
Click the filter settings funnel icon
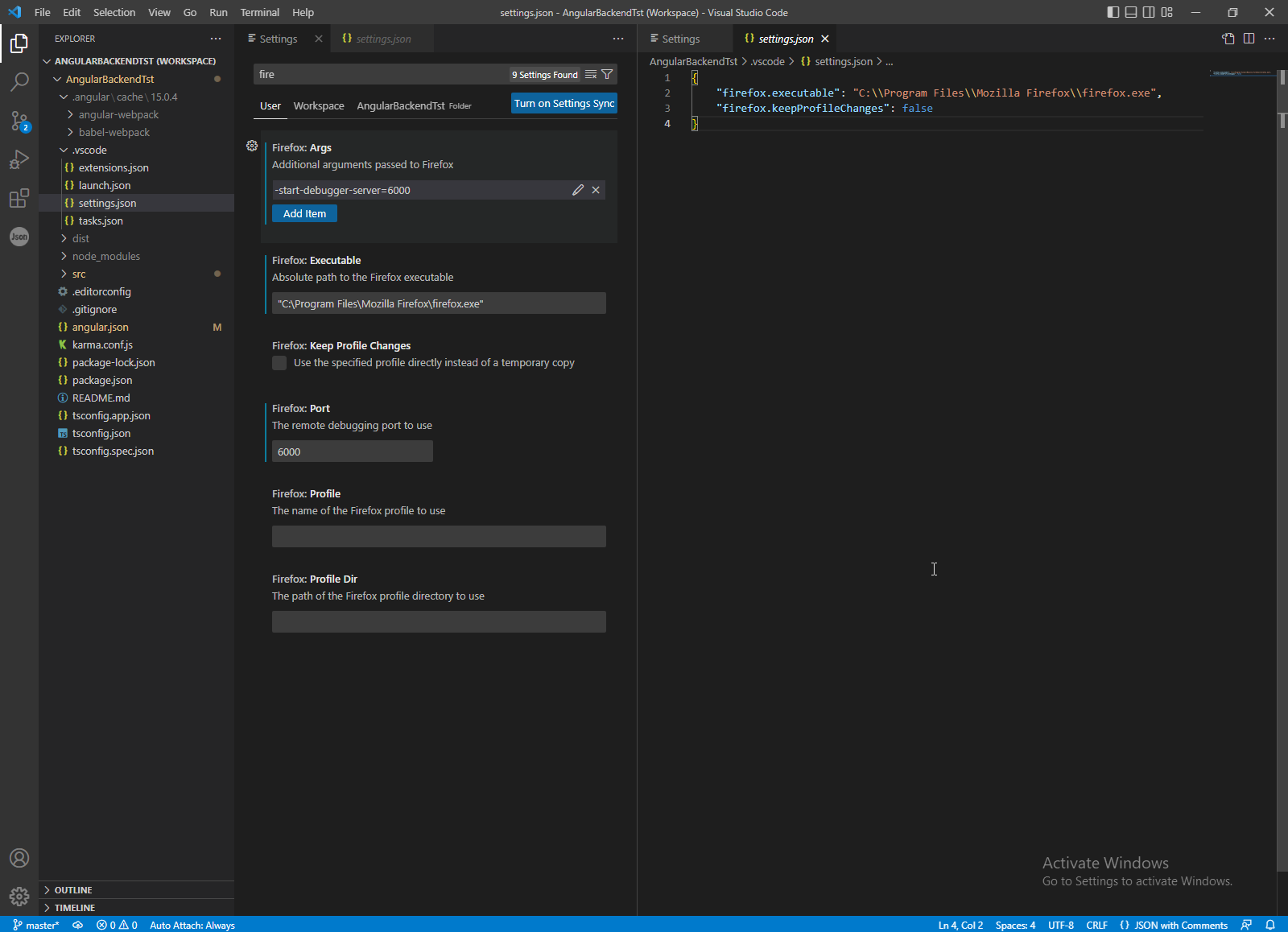pyautogui.click(x=607, y=74)
